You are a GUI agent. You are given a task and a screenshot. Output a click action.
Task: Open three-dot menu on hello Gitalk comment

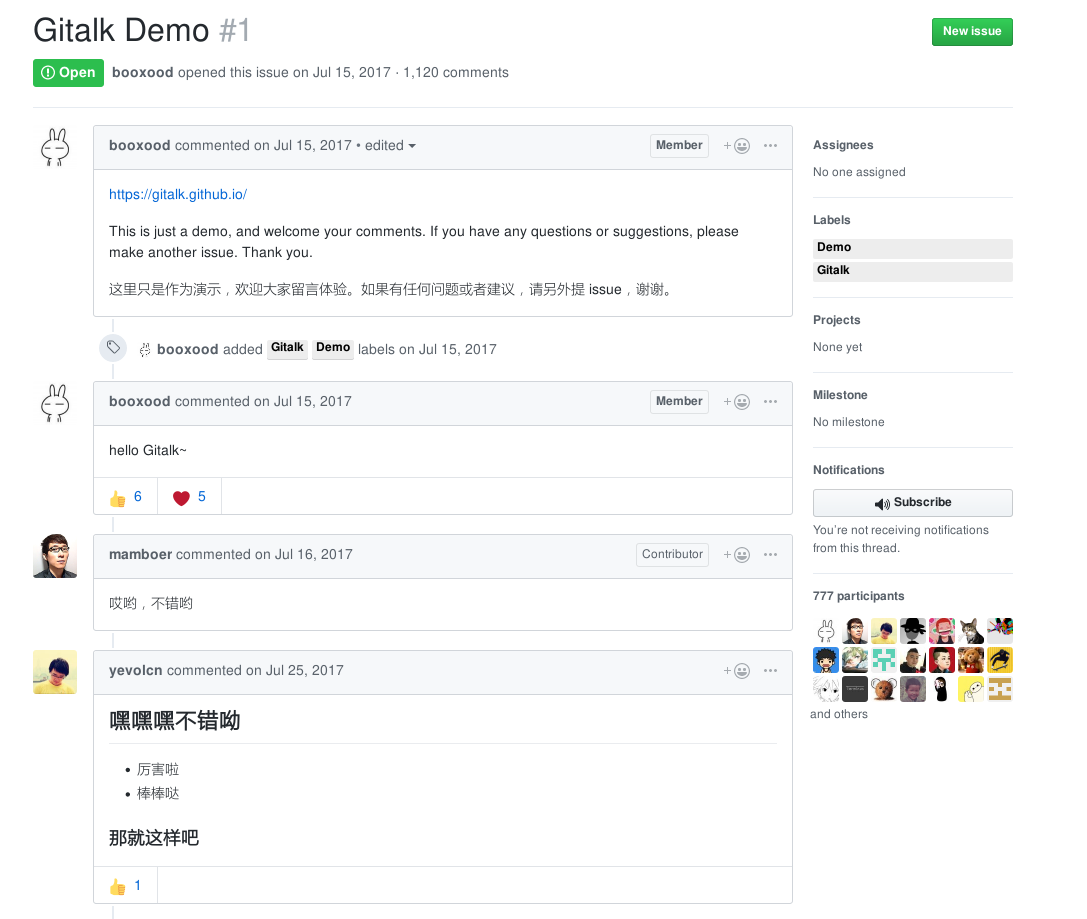770,402
